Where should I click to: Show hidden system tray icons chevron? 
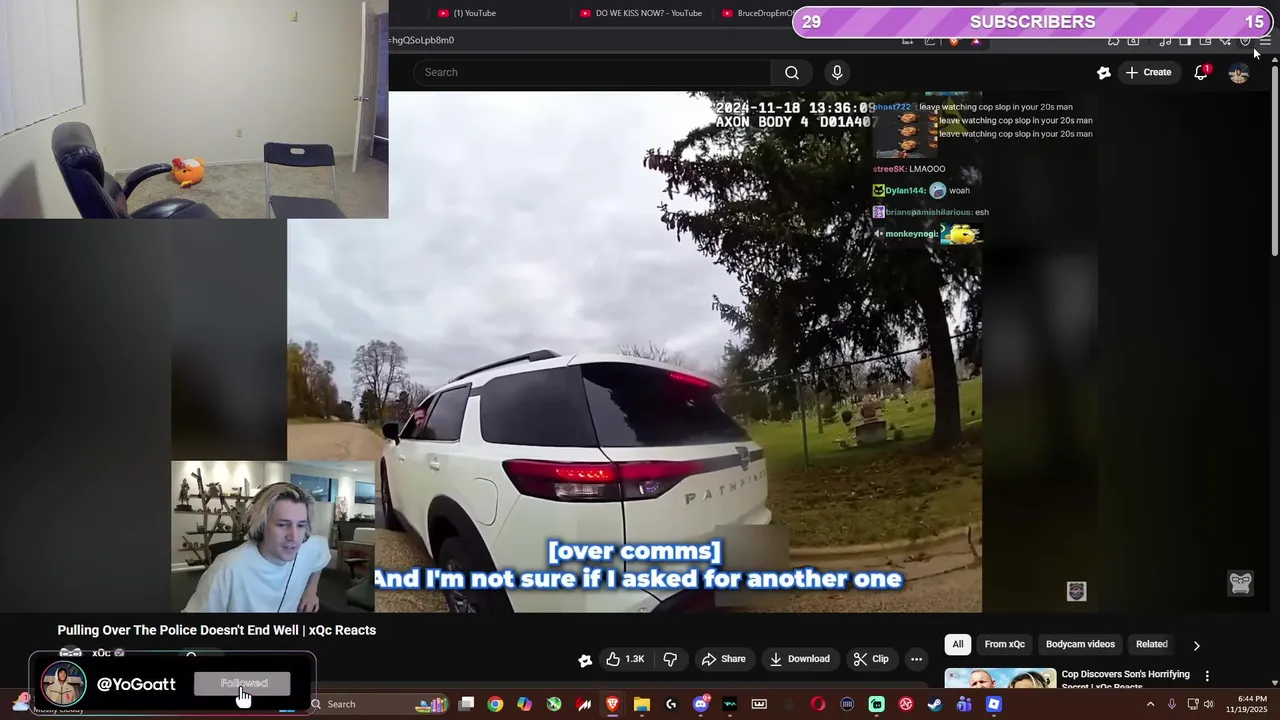[x=1150, y=704]
